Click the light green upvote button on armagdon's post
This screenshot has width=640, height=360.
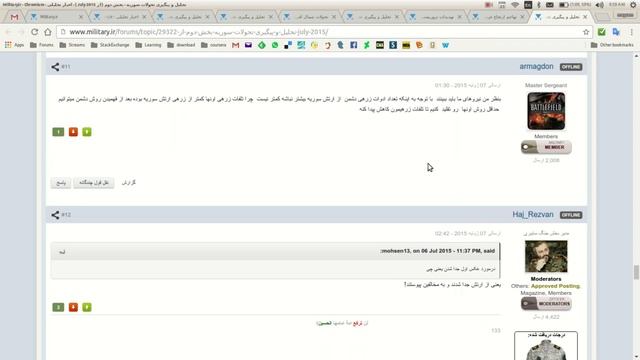pyautogui.click(x=87, y=132)
